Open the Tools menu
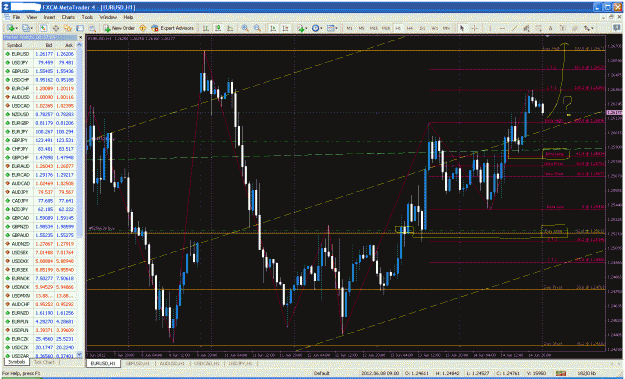Viewport: 625px width, 379px height. coord(87,18)
